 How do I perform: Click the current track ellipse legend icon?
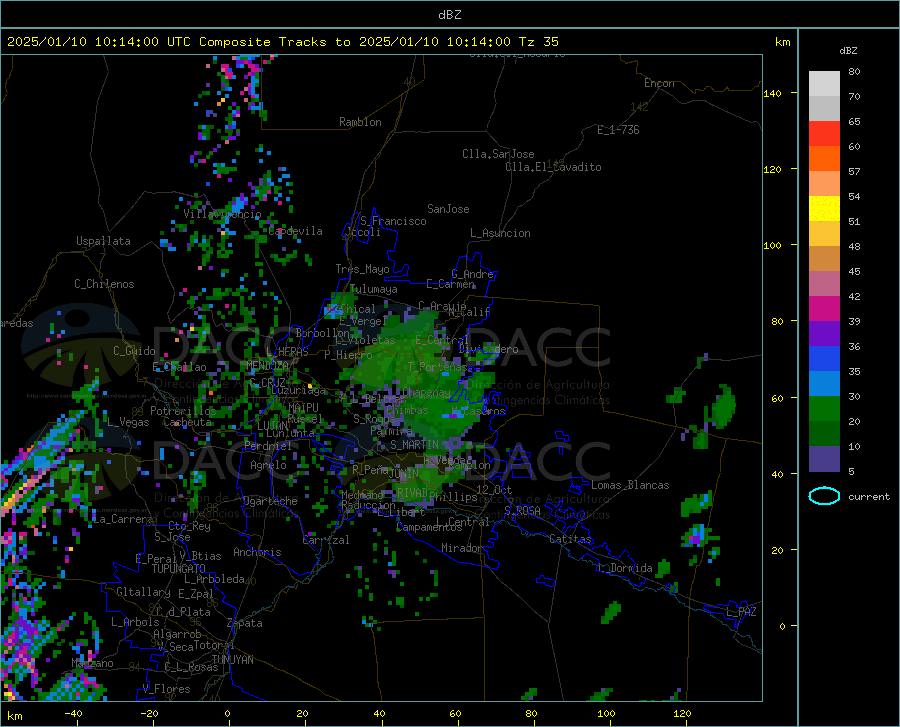click(x=824, y=496)
